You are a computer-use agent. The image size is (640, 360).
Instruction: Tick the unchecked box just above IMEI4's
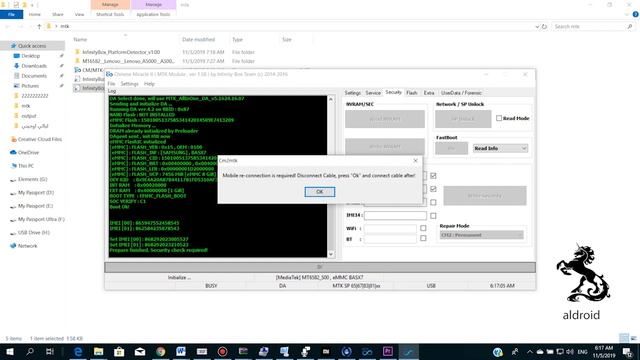pyautogui.click(x=433, y=202)
